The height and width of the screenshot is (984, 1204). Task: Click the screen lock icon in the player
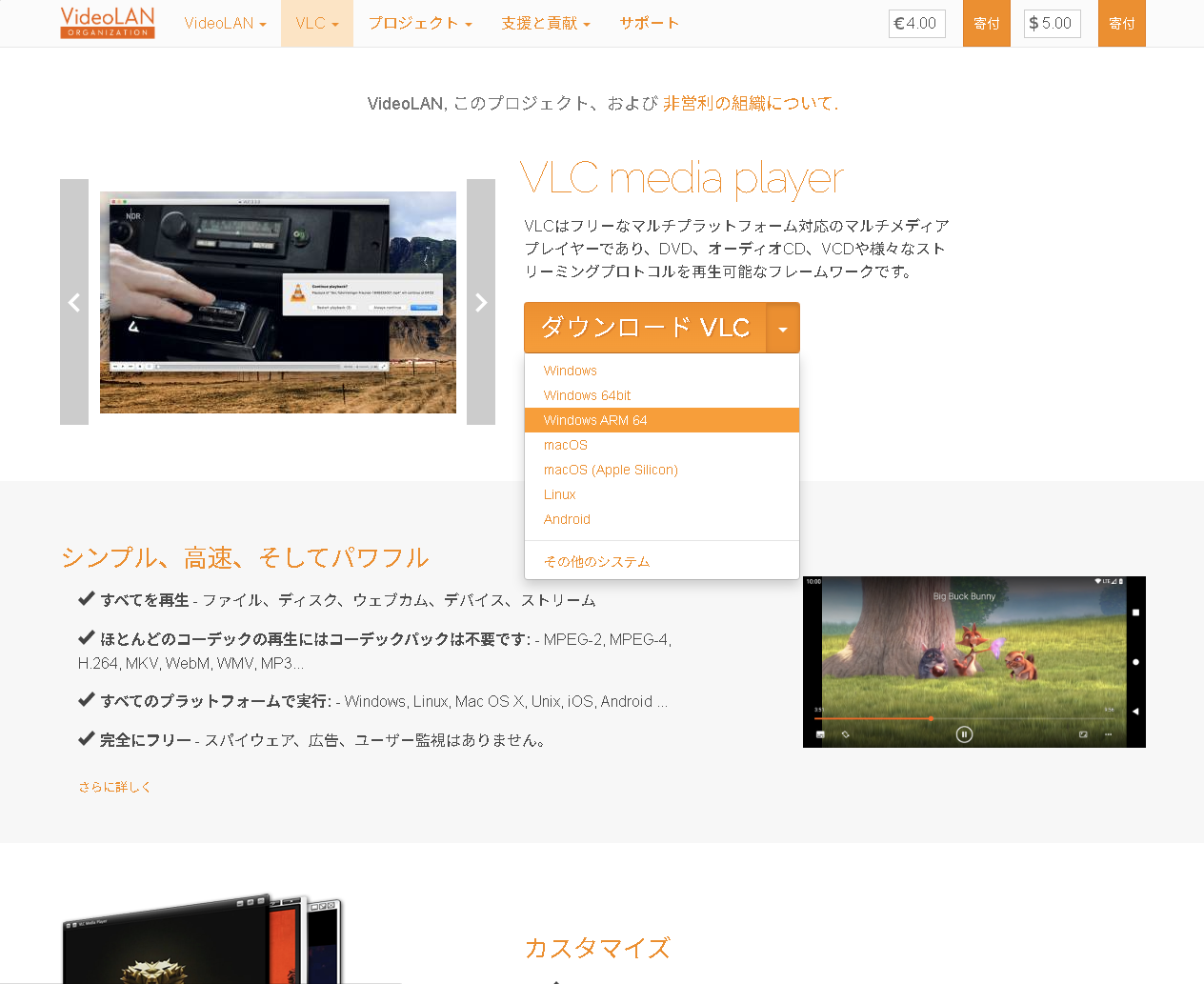tap(846, 733)
